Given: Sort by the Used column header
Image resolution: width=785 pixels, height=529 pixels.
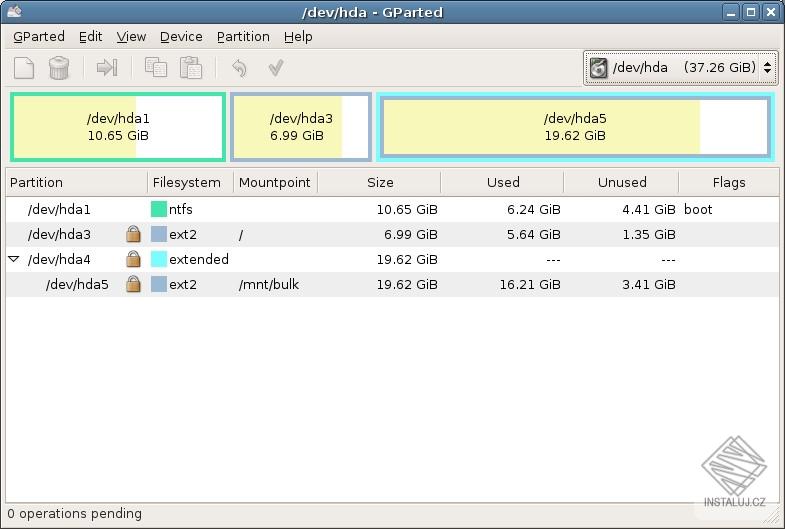Looking at the screenshot, I should coord(503,182).
